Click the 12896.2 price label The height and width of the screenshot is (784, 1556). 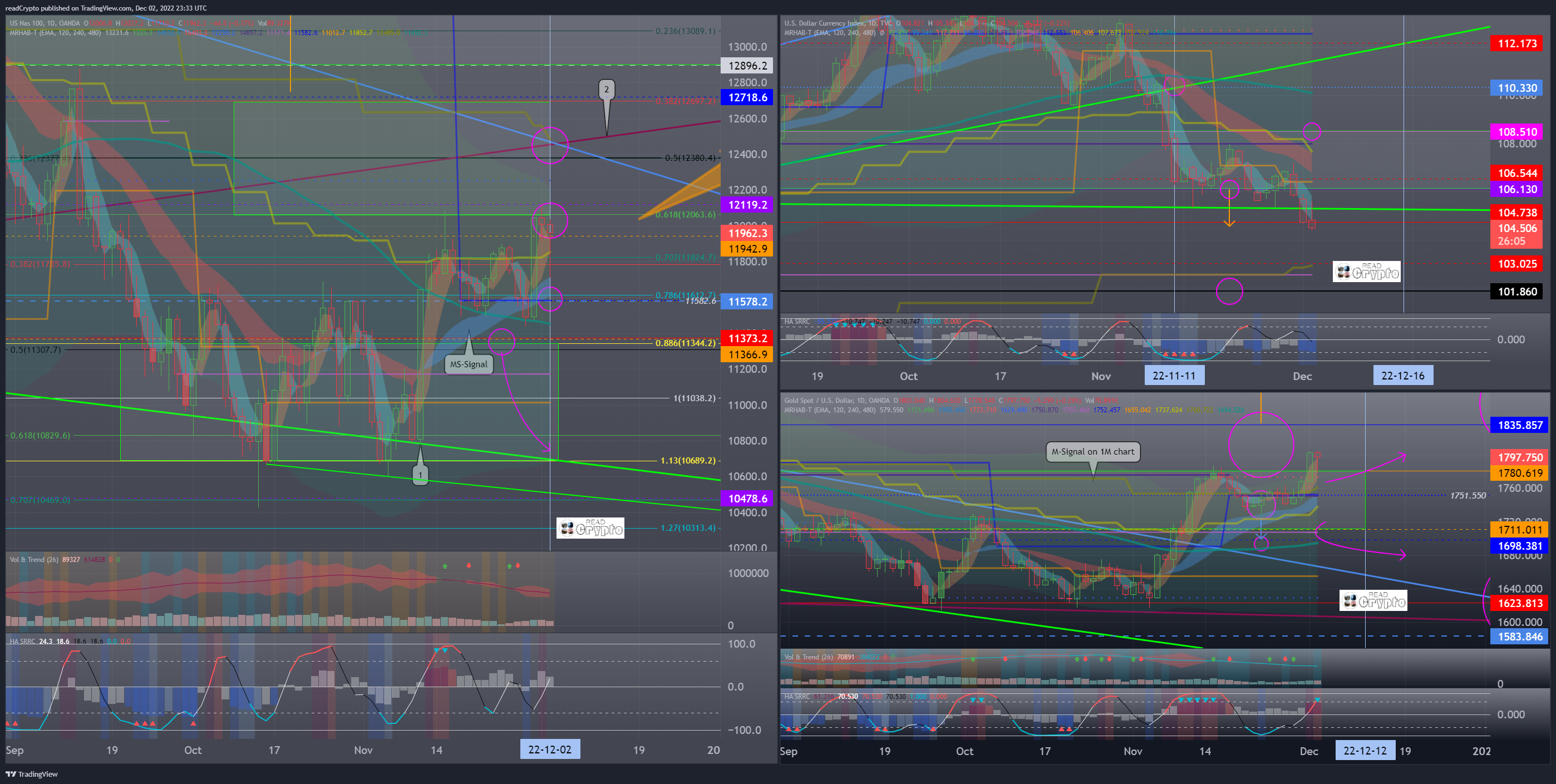[x=747, y=65]
